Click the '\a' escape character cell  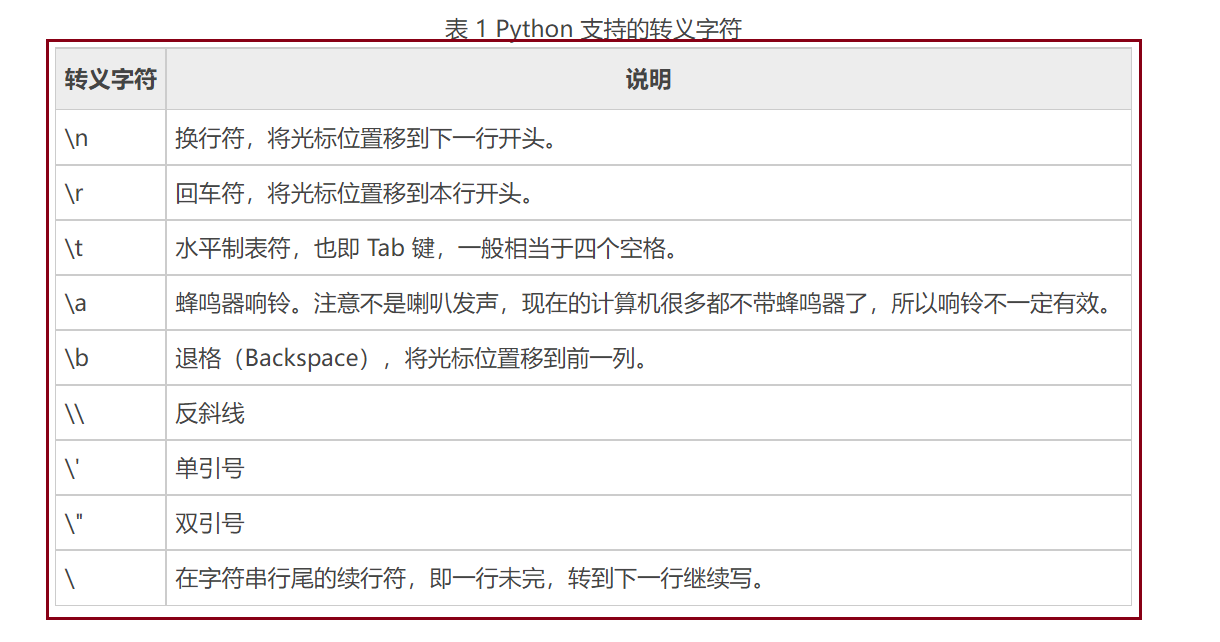[111, 303]
